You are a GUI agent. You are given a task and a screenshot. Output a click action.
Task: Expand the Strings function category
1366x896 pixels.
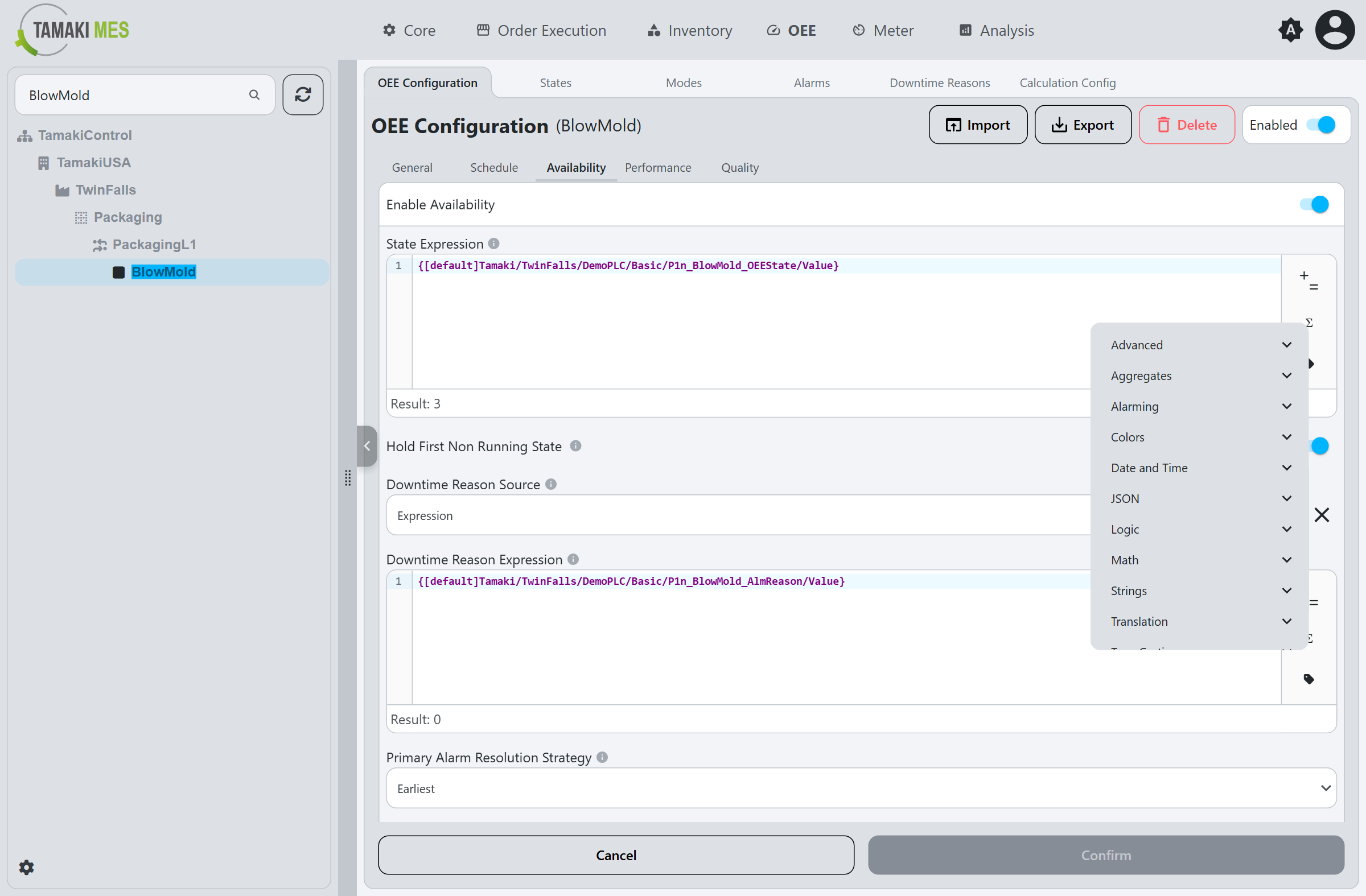(x=1200, y=591)
